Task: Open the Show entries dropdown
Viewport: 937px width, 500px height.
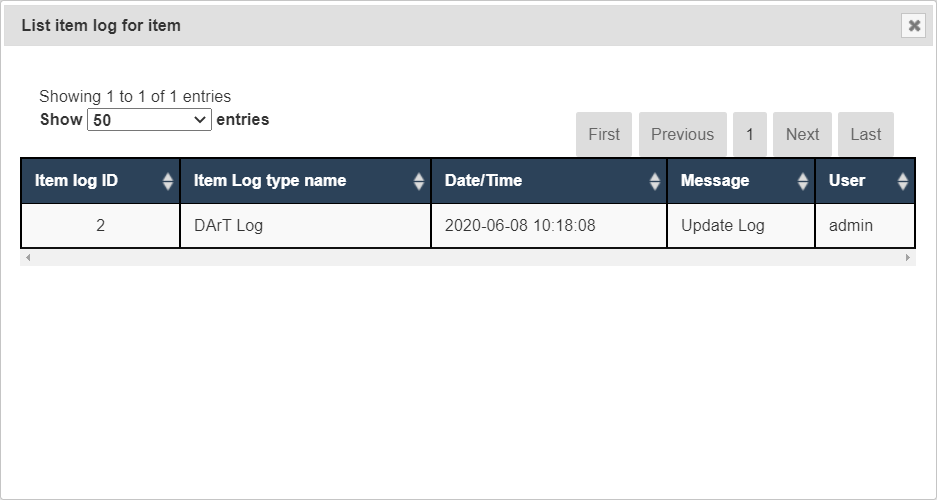Action: (x=150, y=120)
